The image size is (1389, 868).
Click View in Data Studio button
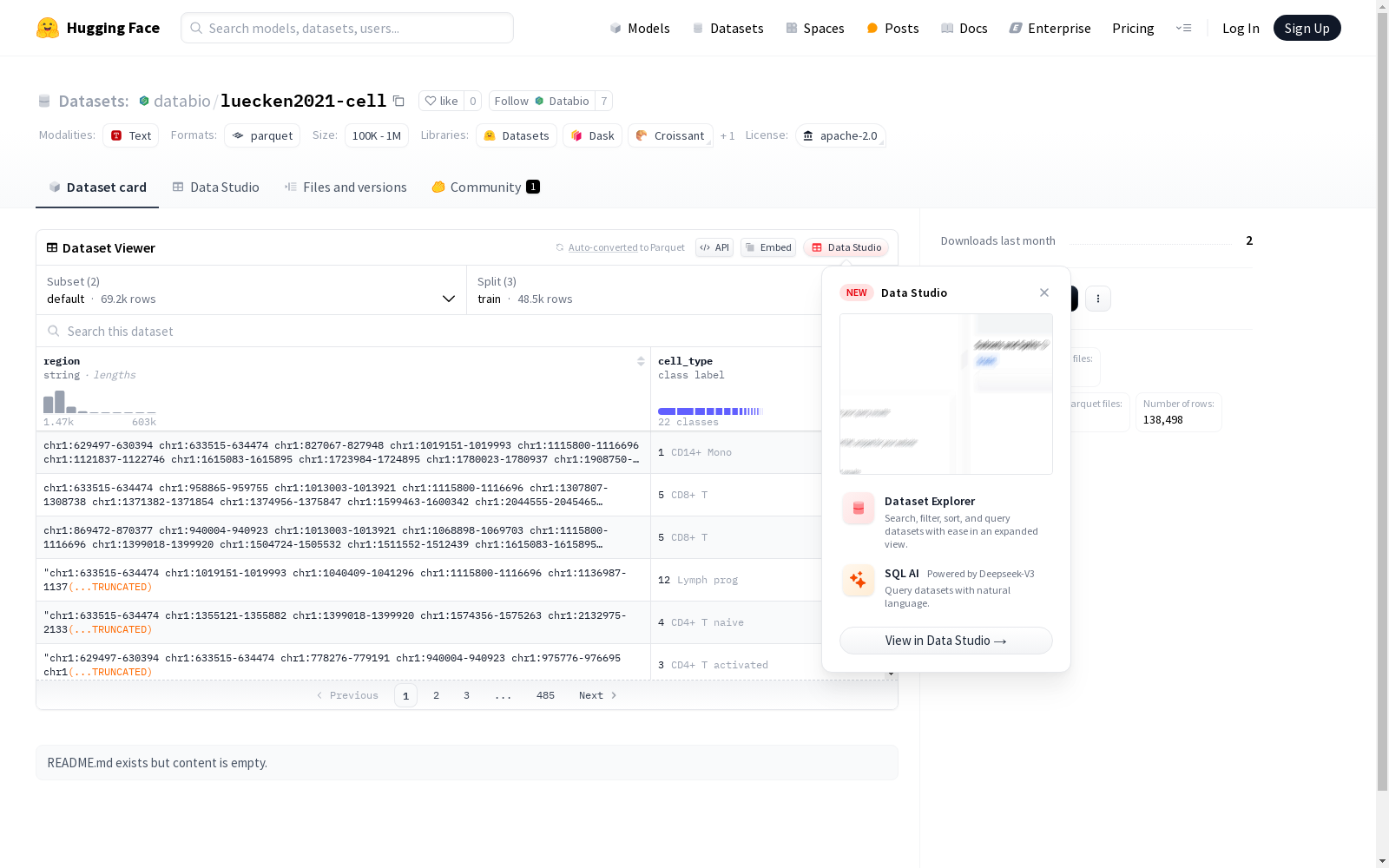(946, 641)
